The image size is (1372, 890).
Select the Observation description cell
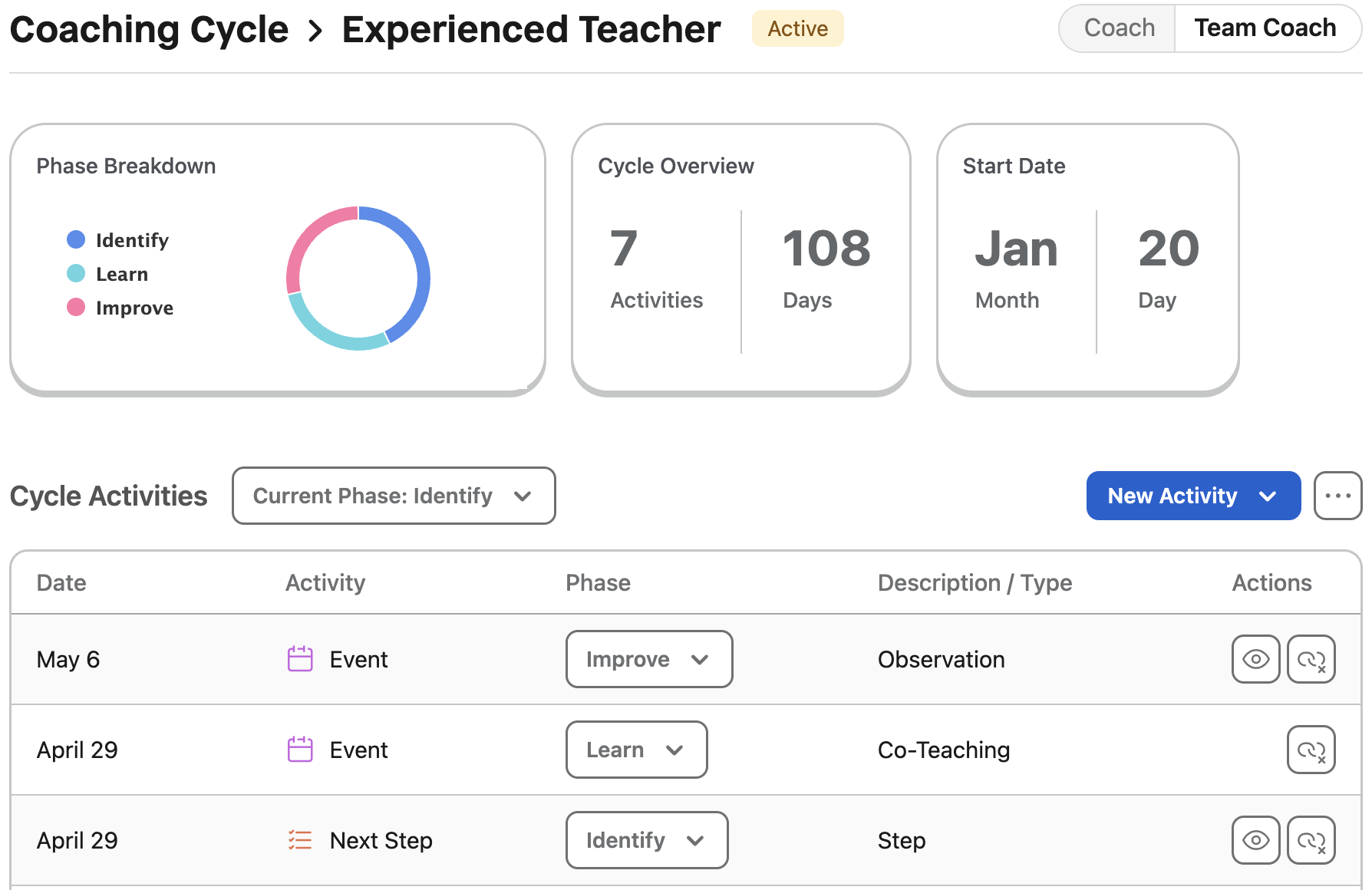(941, 659)
